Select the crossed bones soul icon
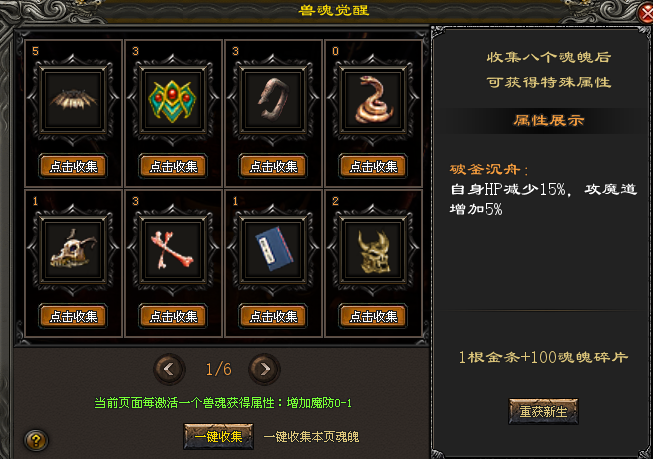This screenshot has width=653, height=459. pos(173,250)
